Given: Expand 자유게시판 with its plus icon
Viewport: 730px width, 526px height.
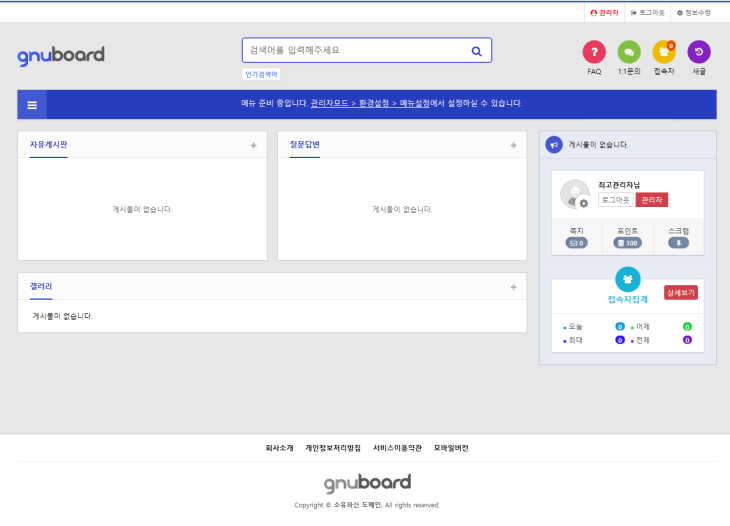Looking at the screenshot, I should click(x=254, y=145).
